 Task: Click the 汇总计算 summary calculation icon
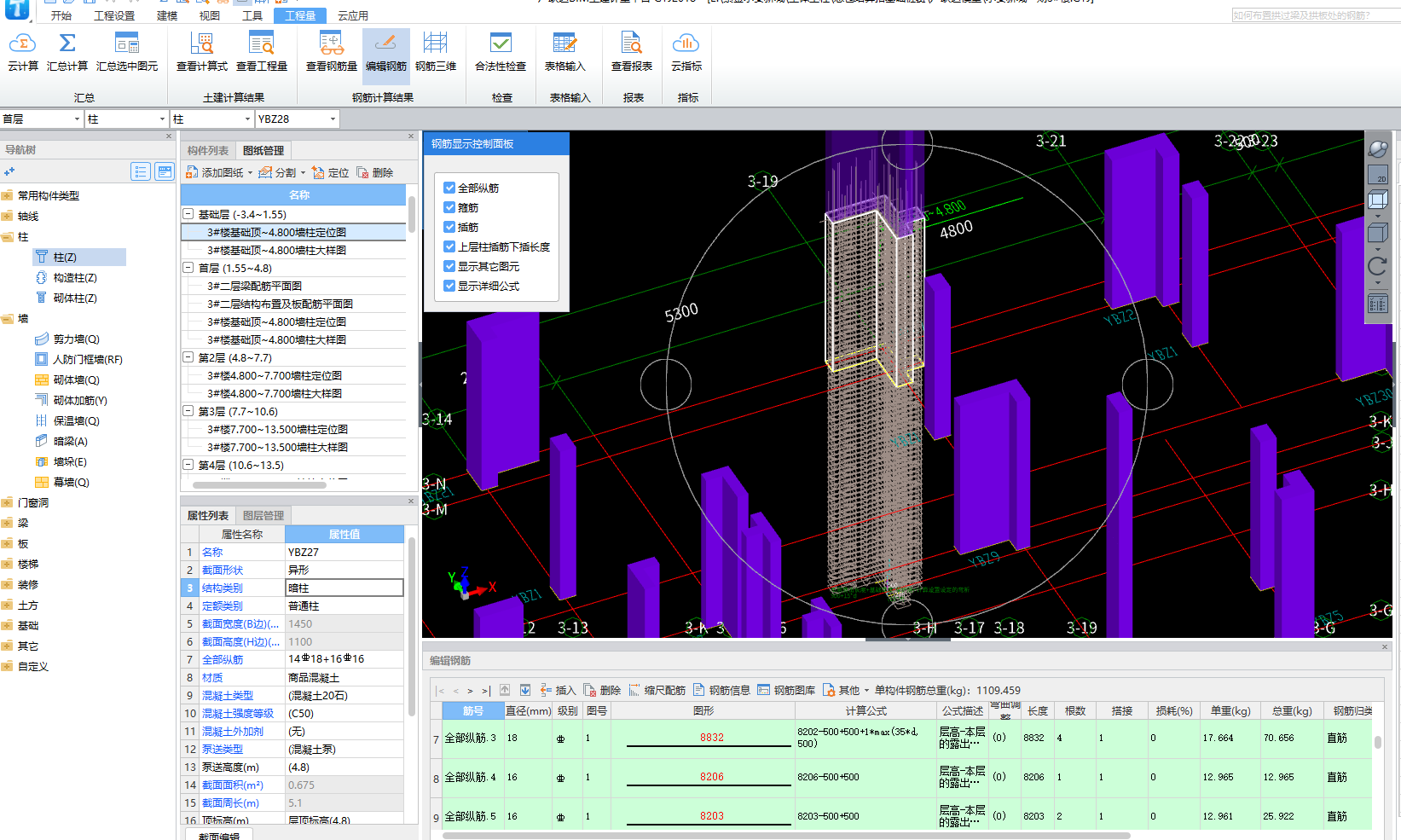click(67, 51)
